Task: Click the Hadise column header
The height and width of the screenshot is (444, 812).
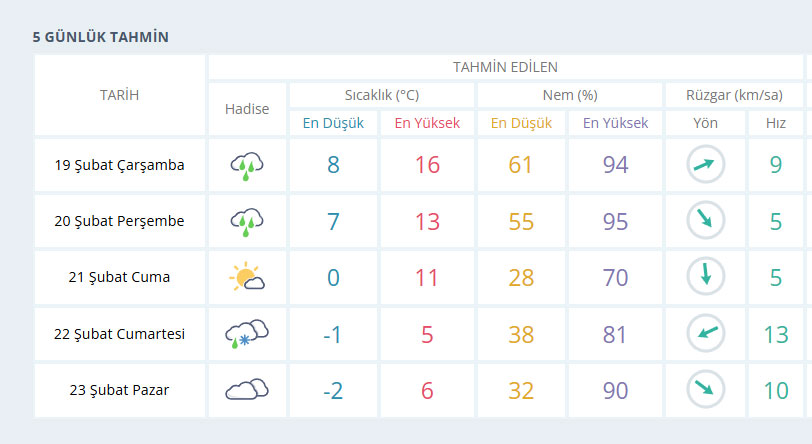Action: coord(247,109)
